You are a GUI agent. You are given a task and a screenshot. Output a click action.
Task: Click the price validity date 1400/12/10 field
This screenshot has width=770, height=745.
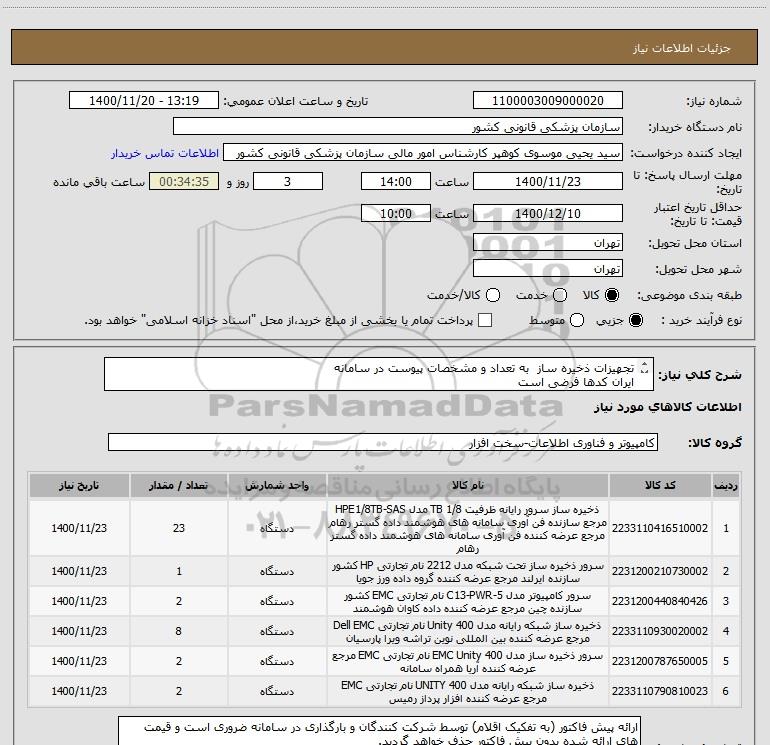click(548, 213)
